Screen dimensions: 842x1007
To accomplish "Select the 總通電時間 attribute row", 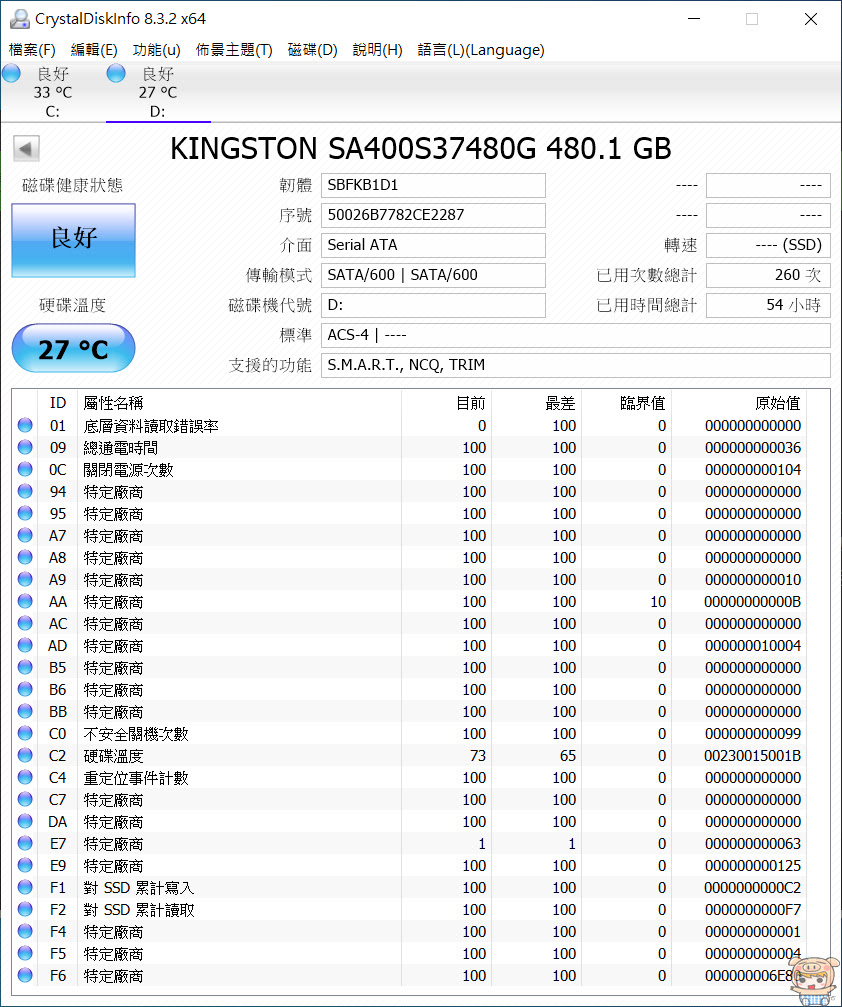I will (x=409, y=447).
